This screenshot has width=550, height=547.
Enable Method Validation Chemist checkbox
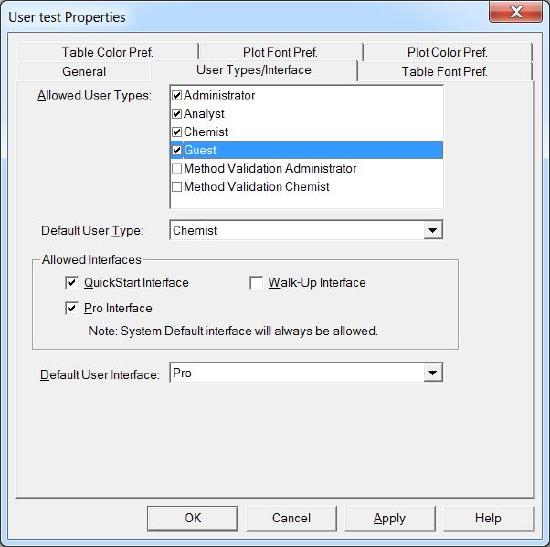[x=177, y=187]
